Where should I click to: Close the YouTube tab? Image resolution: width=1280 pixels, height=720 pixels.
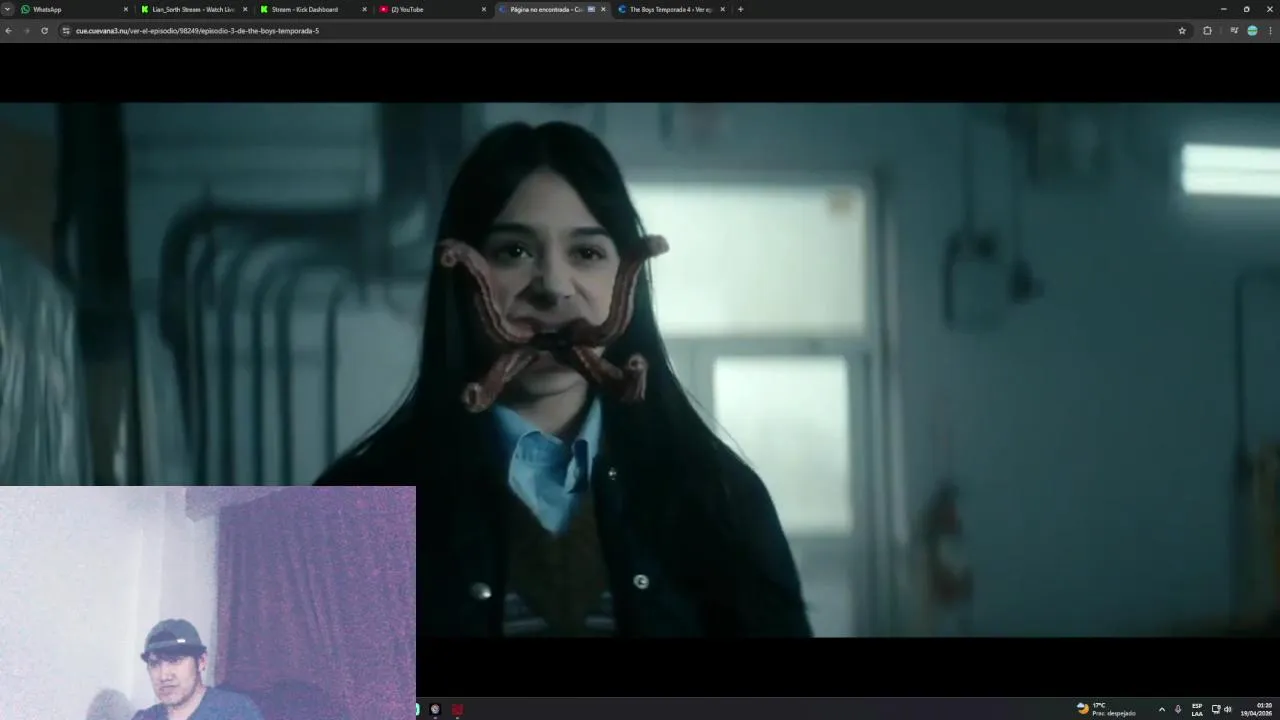click(x=484, y=9)
